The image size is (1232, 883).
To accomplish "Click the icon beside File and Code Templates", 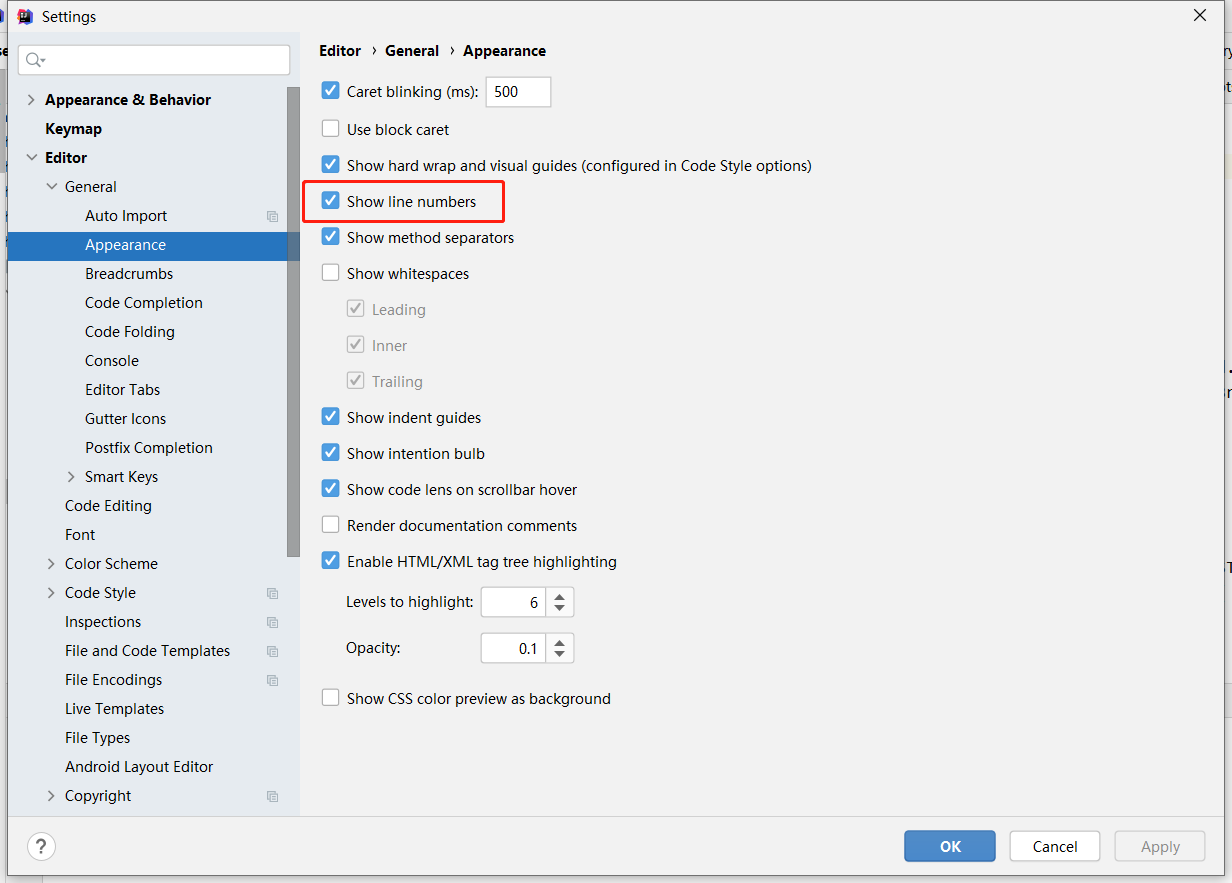I will click(272, 651).
